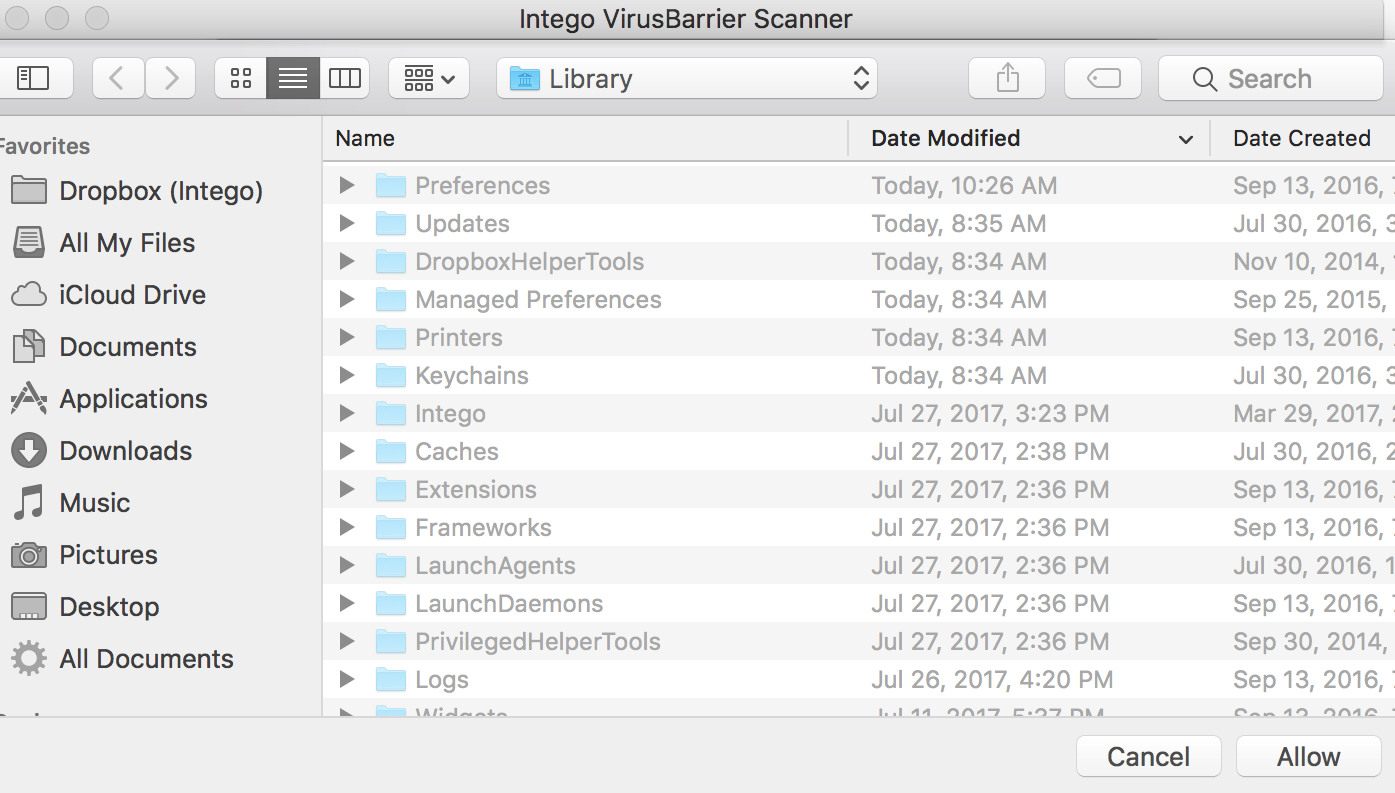Screen dimensions: 1395x793
Task: Select the Preferences folder icon
Action: (390, 185)
